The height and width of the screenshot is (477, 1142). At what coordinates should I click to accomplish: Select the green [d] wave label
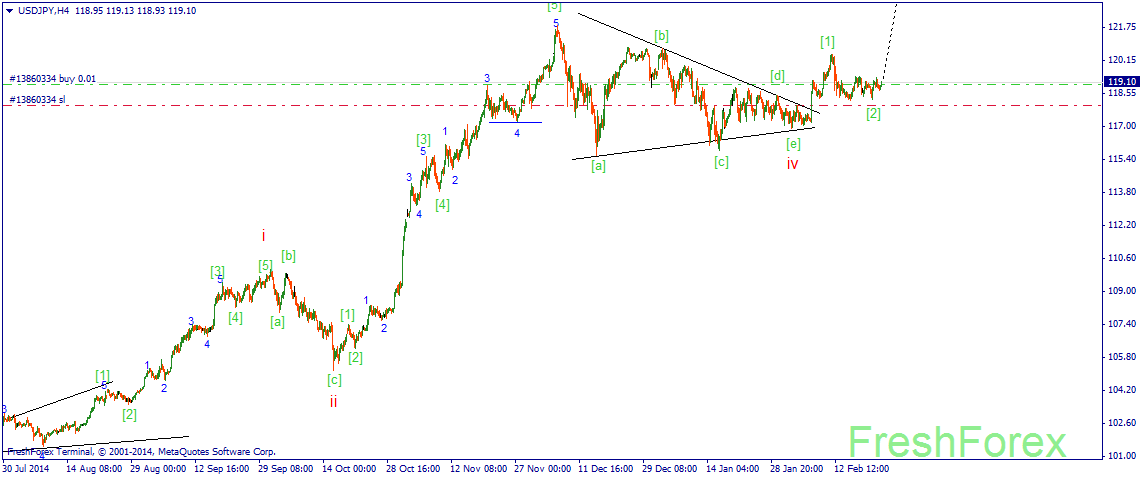tap(777, 76)
